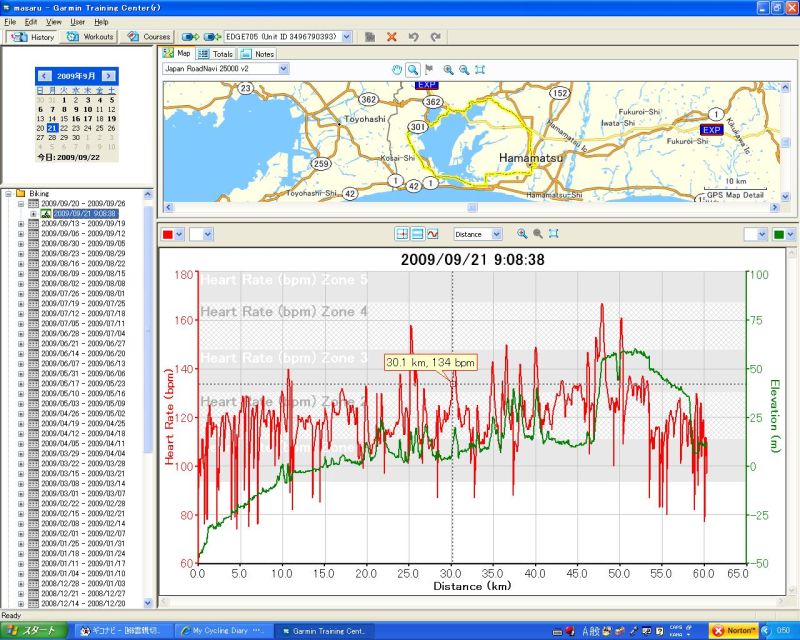The image size is (800, 640).
Task: Open the green elevation series dropdown
Action: point(791,234)
